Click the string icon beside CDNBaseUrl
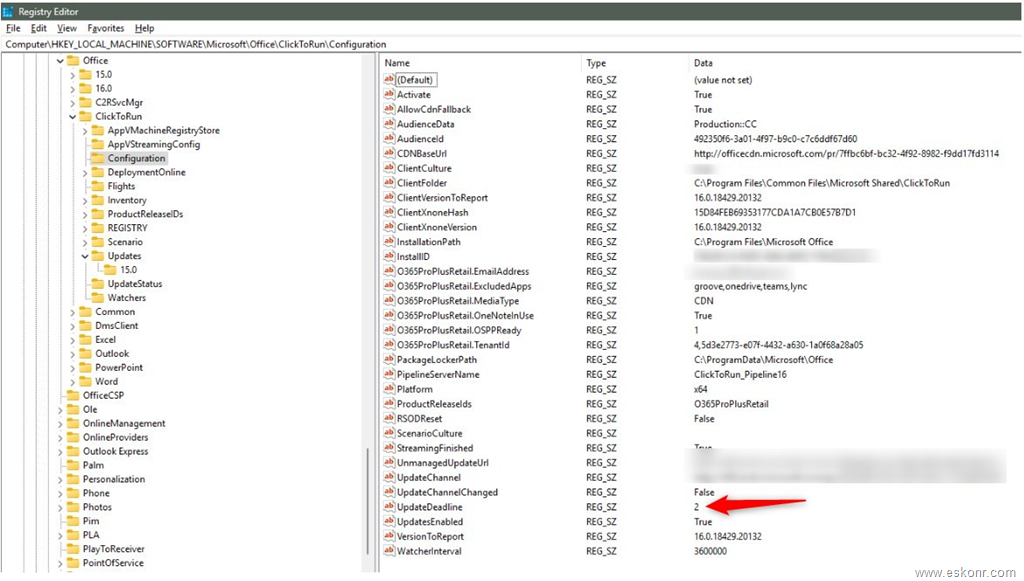Viewport: 1024px width, 581px height. 389,154
